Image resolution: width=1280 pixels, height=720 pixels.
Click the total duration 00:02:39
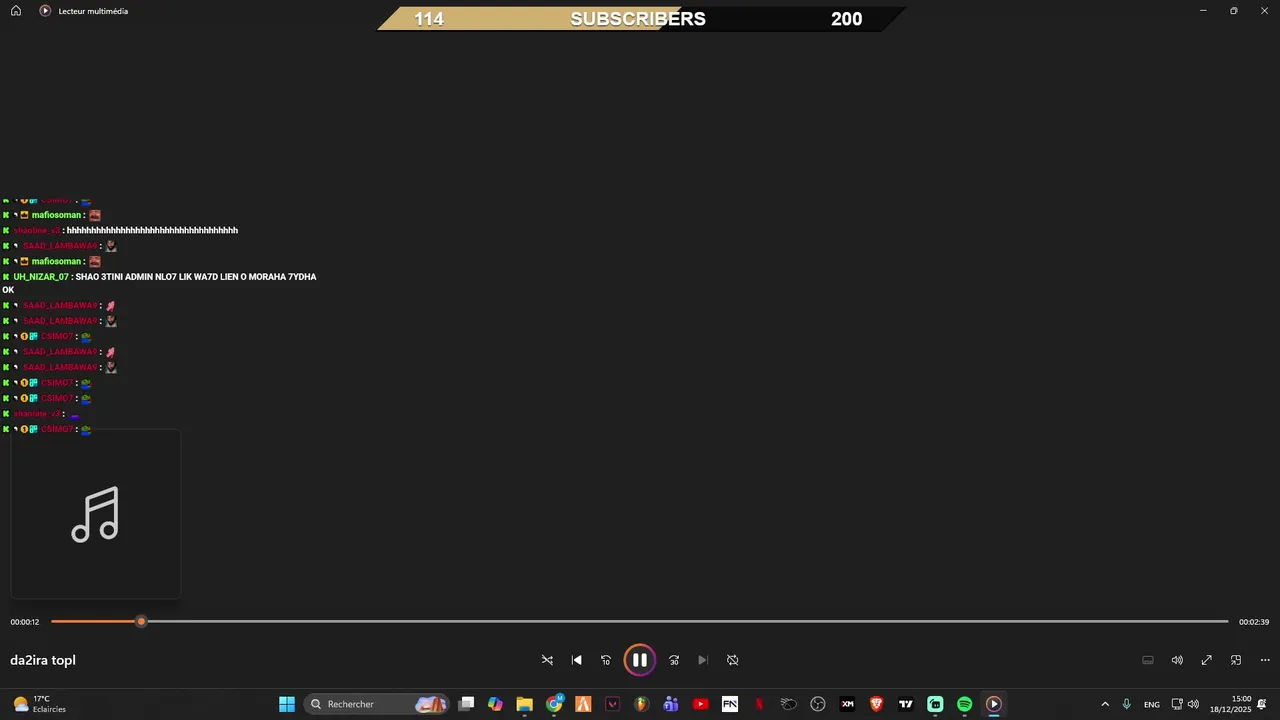pyautogui.click(x=1254, y=622)
